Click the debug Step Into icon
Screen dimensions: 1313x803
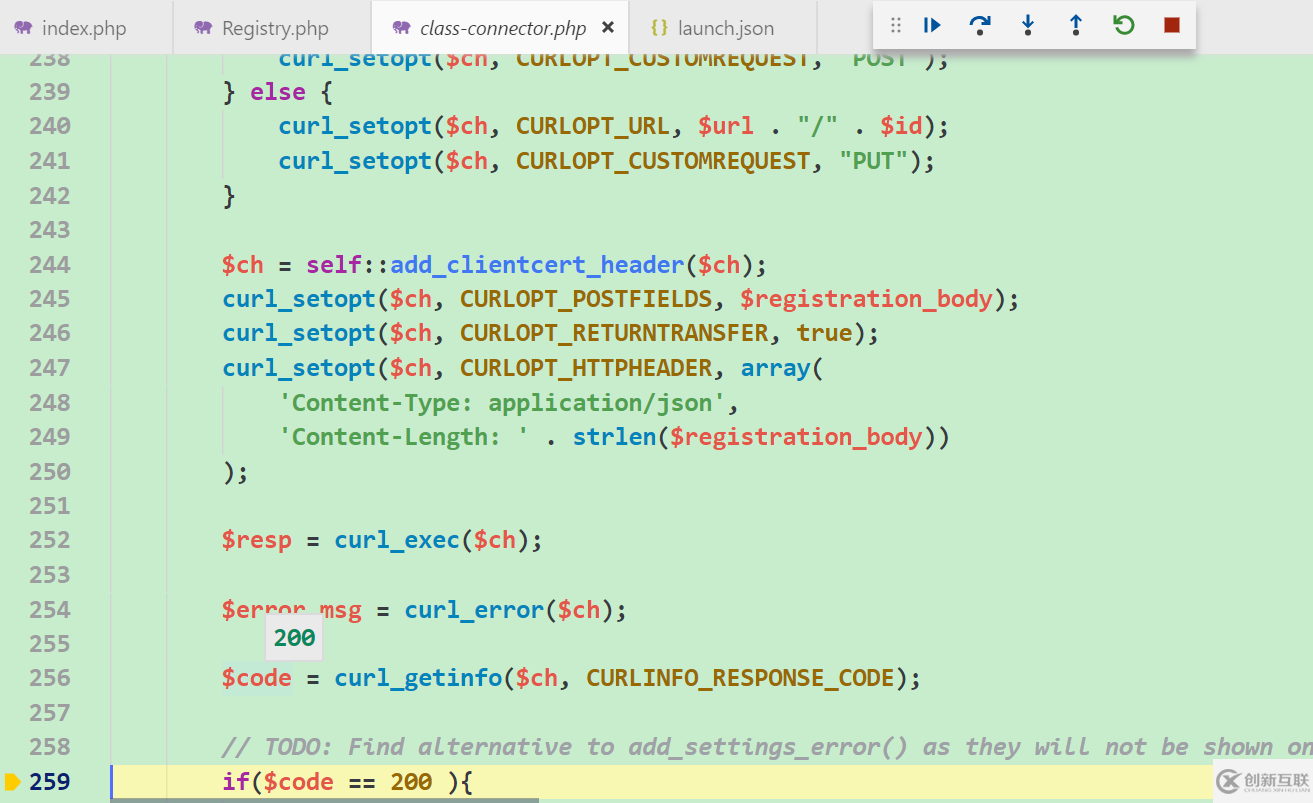(x=1028, y=26)
